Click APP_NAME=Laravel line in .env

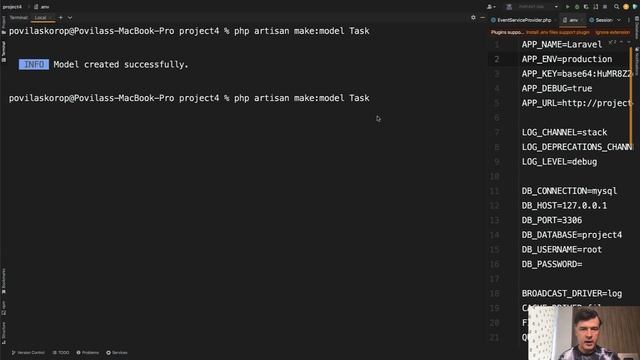(x=562, y=44)
